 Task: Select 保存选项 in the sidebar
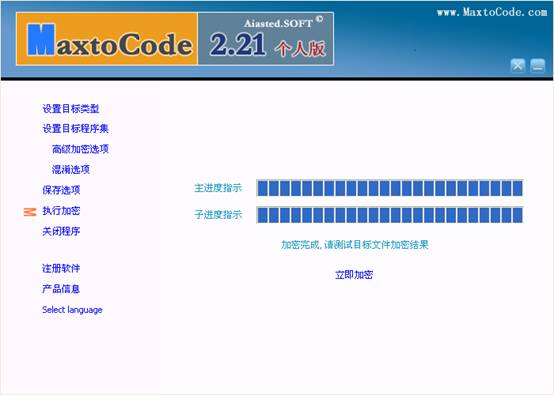[x=61, y=190]
